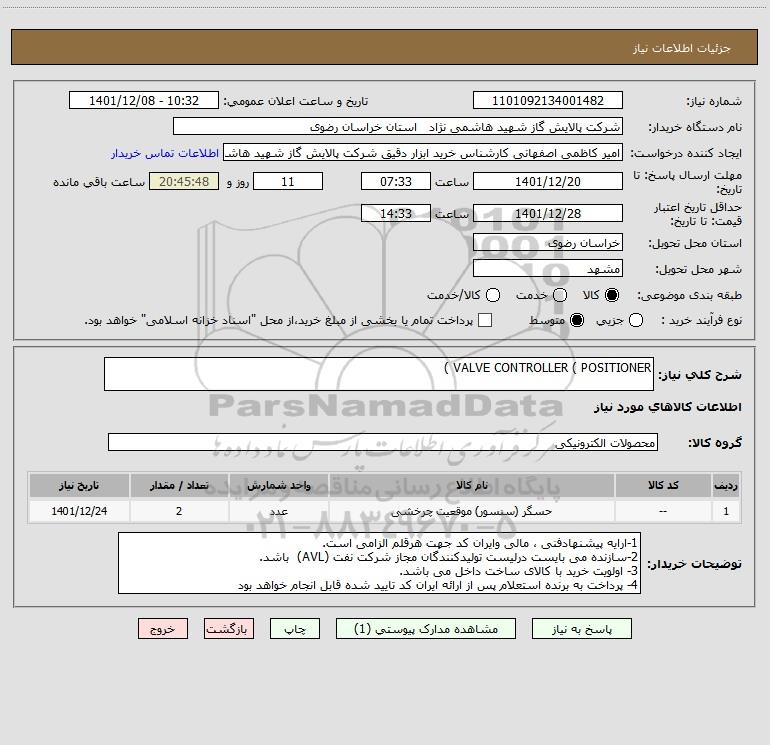Click the delivery province field خراسان رضوی
The width and height of the screenshot is (770, 745).
coord(548,243)
